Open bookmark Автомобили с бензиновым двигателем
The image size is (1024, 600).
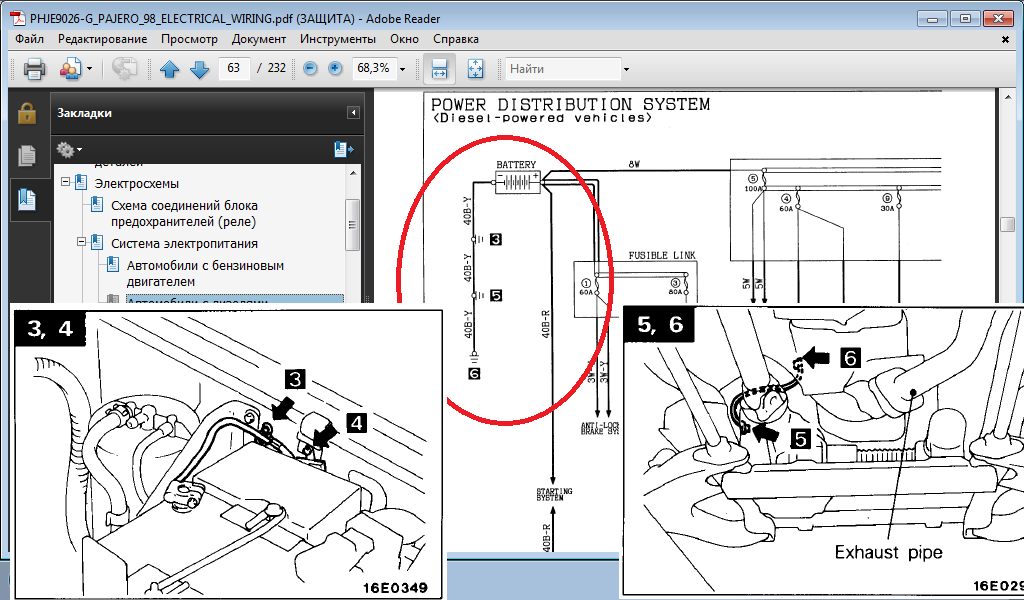point(205,273)
